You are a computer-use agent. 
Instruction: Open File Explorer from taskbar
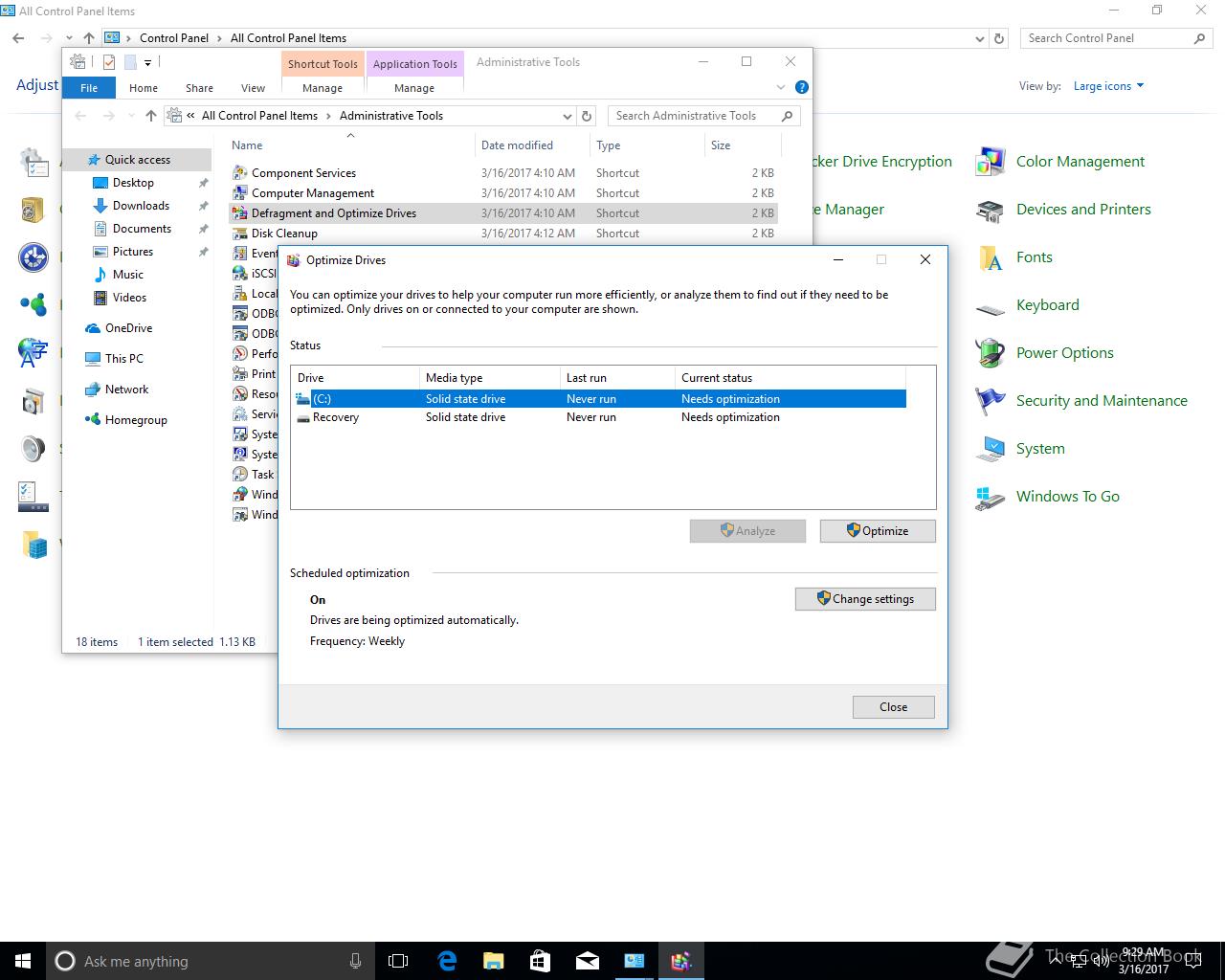pos(493,961)
